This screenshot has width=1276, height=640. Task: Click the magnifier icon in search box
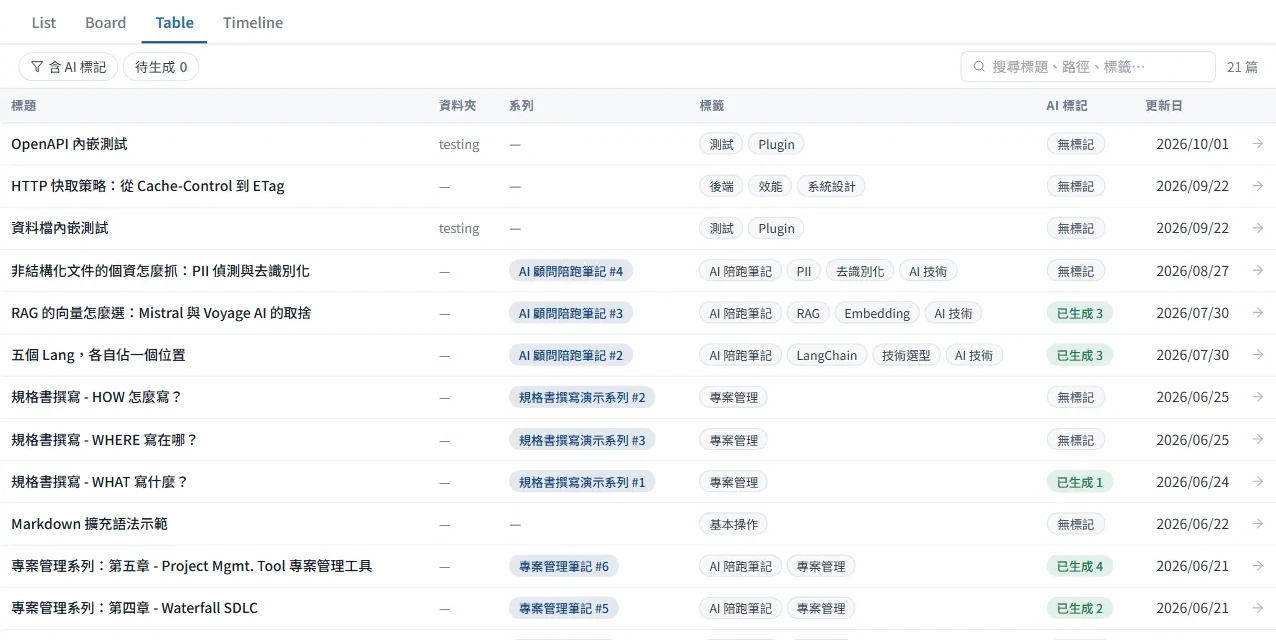979,67
